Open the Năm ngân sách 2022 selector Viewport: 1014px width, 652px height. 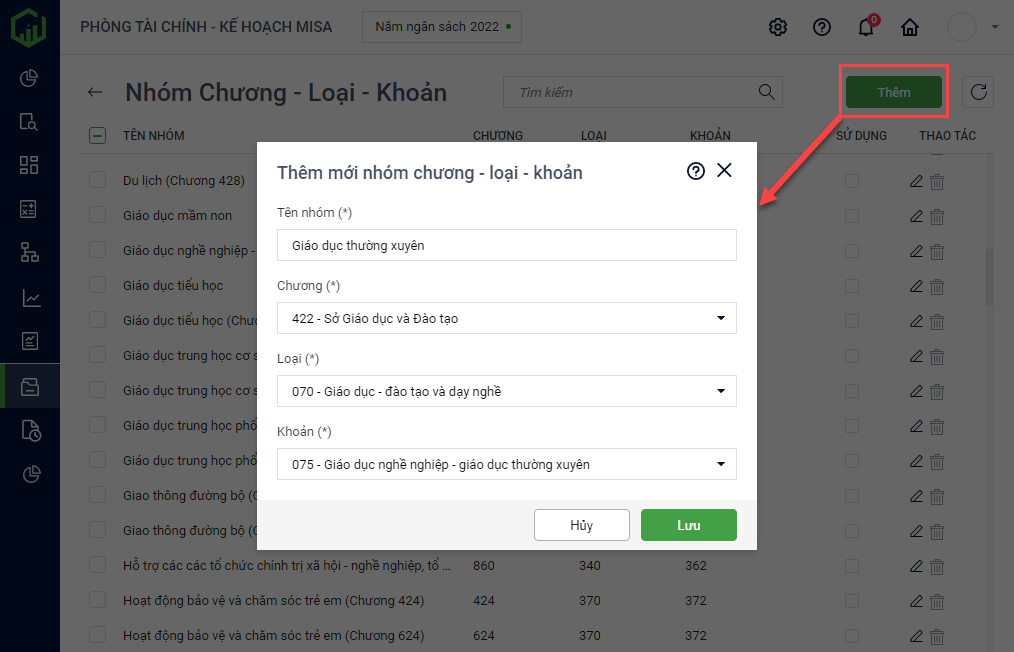coord(441,27)
